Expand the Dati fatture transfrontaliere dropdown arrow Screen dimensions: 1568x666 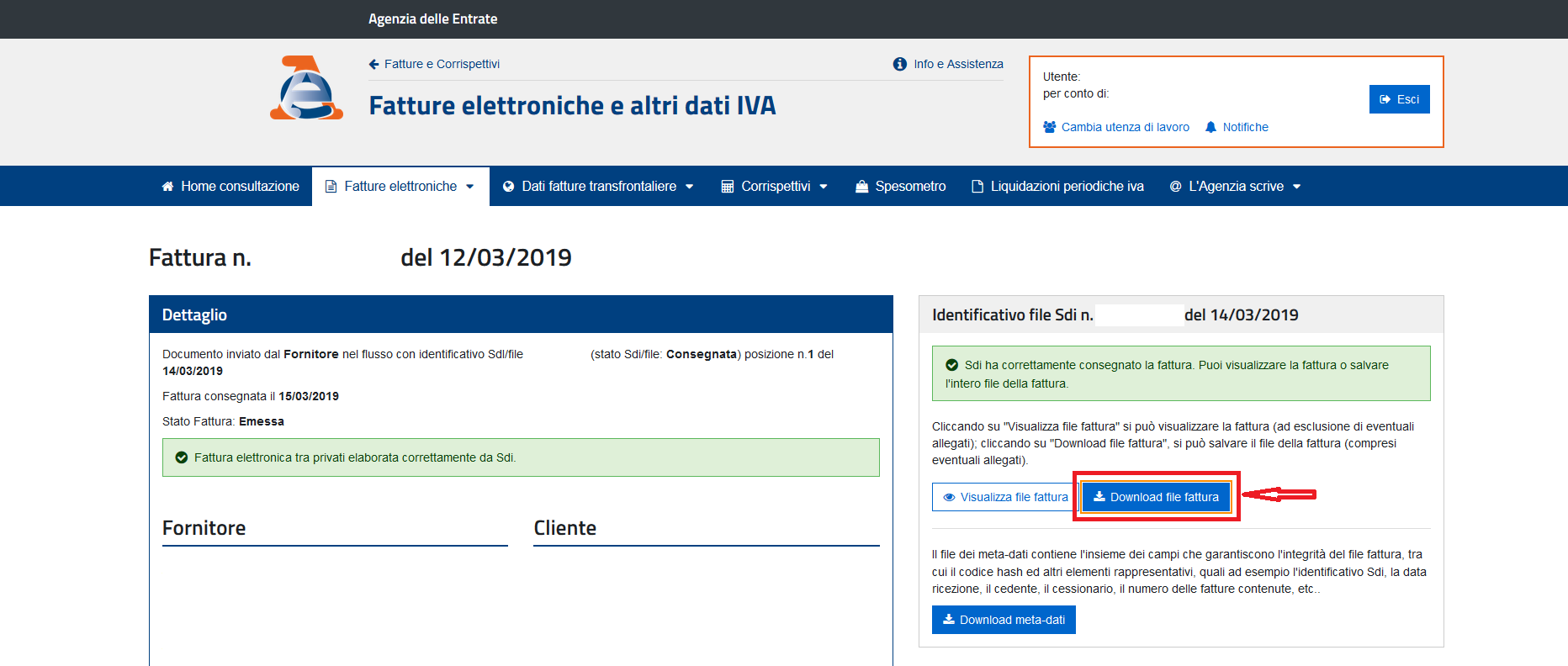click(x=690, y=187)
